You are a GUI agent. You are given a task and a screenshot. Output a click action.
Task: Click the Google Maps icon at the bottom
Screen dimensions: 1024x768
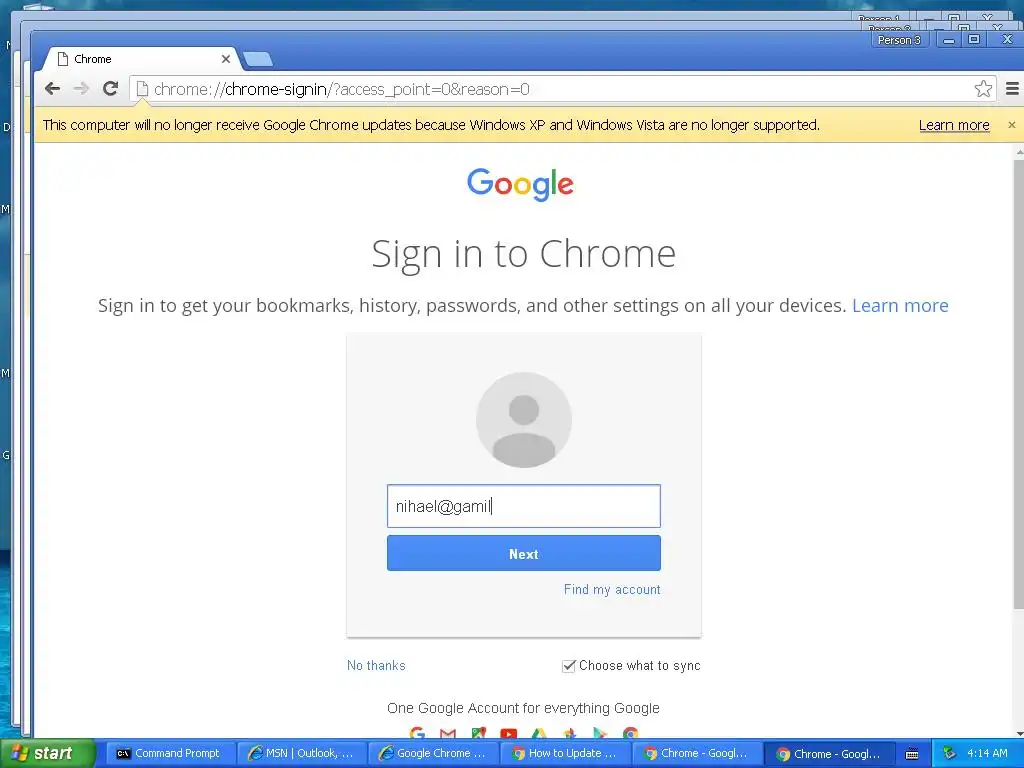click(479, 734)
